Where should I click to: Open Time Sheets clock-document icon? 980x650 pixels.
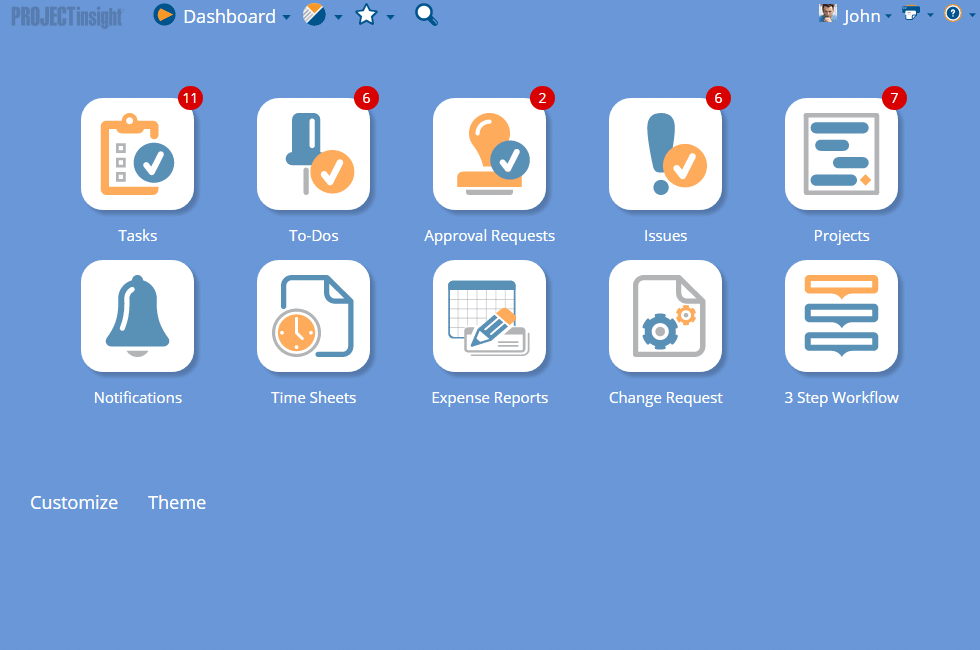[x=314, y=316]
